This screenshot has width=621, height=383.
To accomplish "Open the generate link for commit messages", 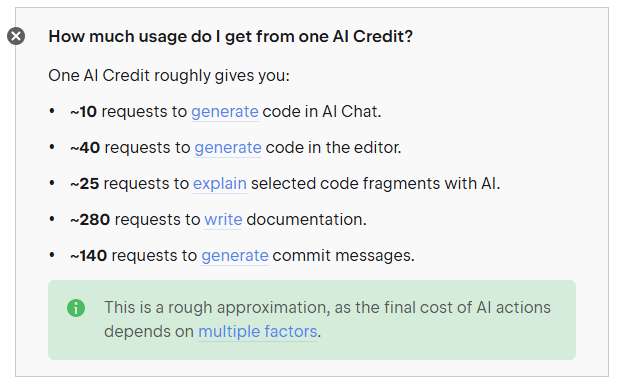I will (235, 255).
